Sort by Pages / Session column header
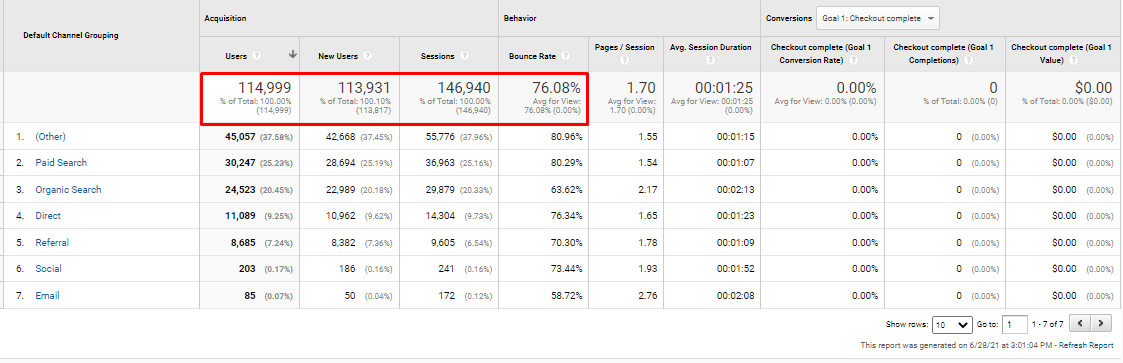The height and width of the screenshot is (363, 1123). tap(625, 47)
